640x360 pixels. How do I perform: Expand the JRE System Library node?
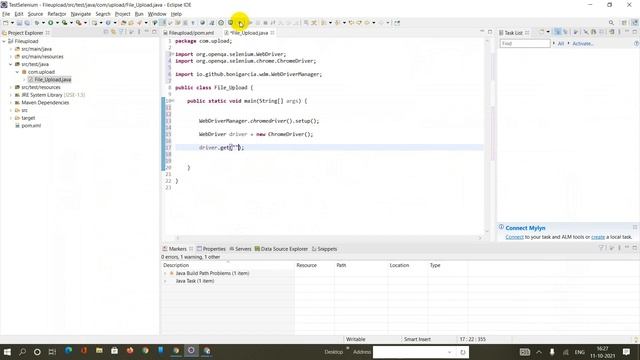[11, 95]
